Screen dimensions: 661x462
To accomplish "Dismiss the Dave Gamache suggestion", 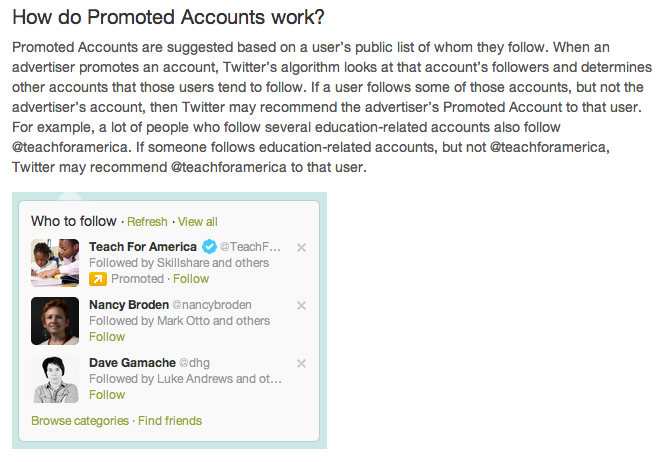I will (302, 363).
